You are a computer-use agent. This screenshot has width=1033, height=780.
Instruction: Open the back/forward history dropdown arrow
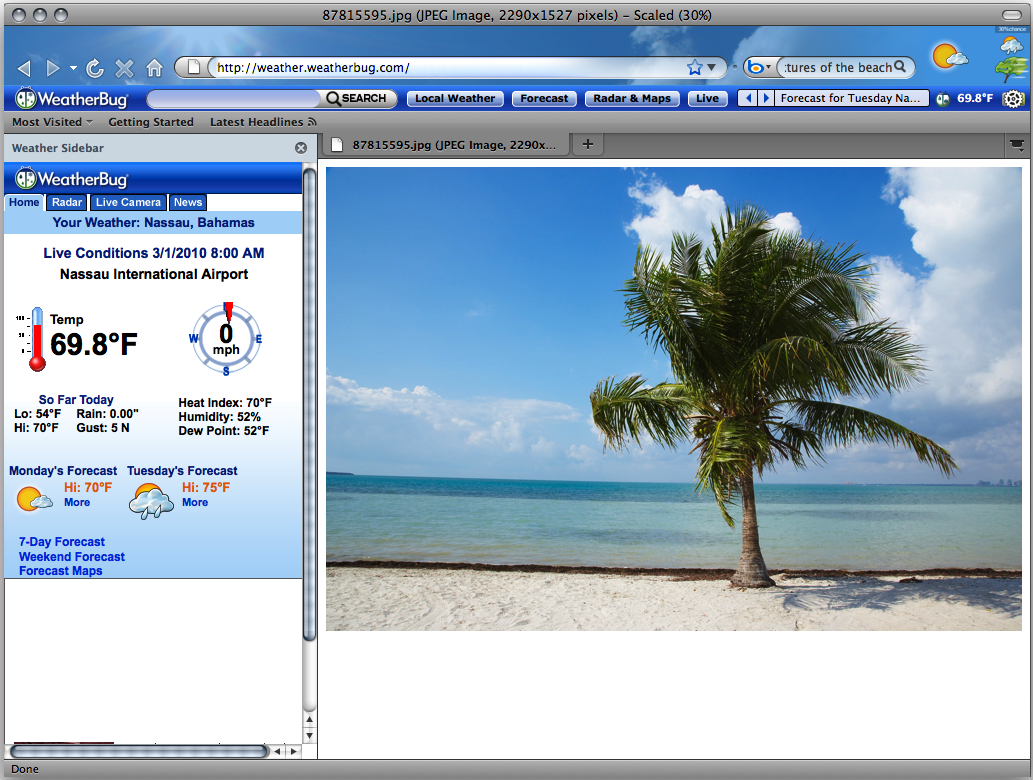[x=73, y=68]
